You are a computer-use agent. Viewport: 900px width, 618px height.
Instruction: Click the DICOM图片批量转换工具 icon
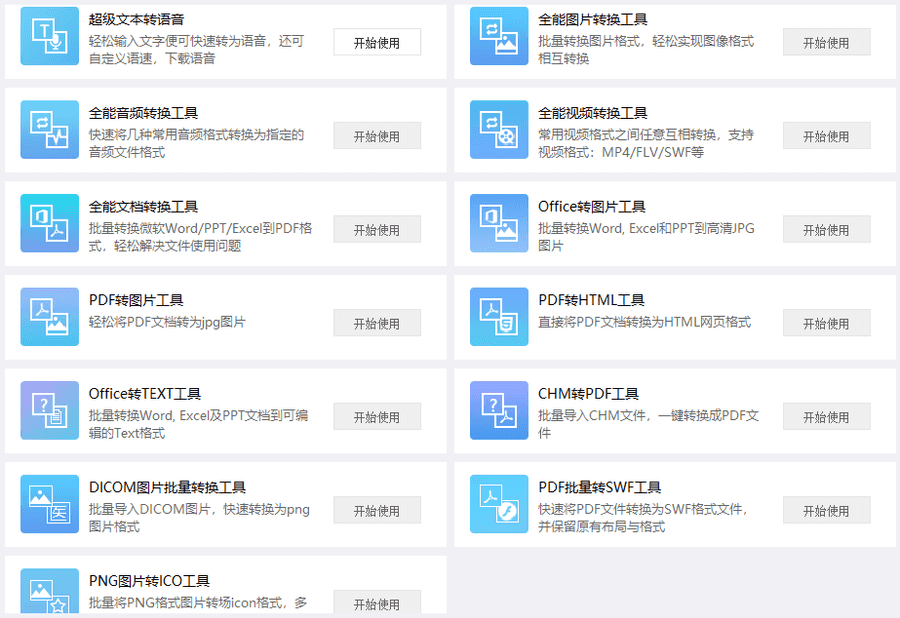[x=49, y=504]
